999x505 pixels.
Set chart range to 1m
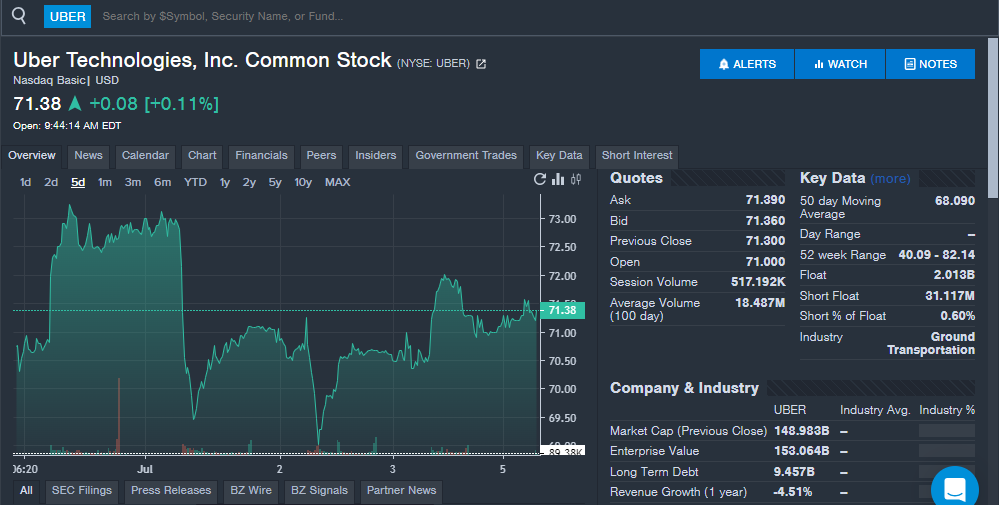(104, 182)
